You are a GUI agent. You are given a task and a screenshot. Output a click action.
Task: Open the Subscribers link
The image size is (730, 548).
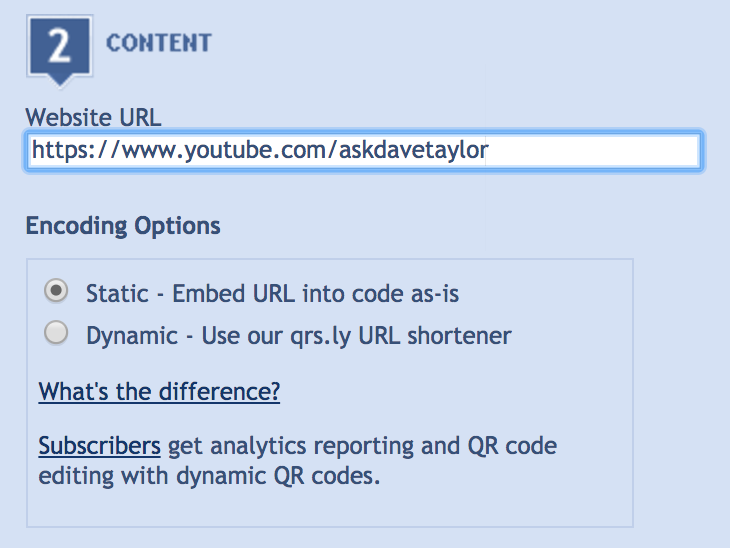point(99,446)
